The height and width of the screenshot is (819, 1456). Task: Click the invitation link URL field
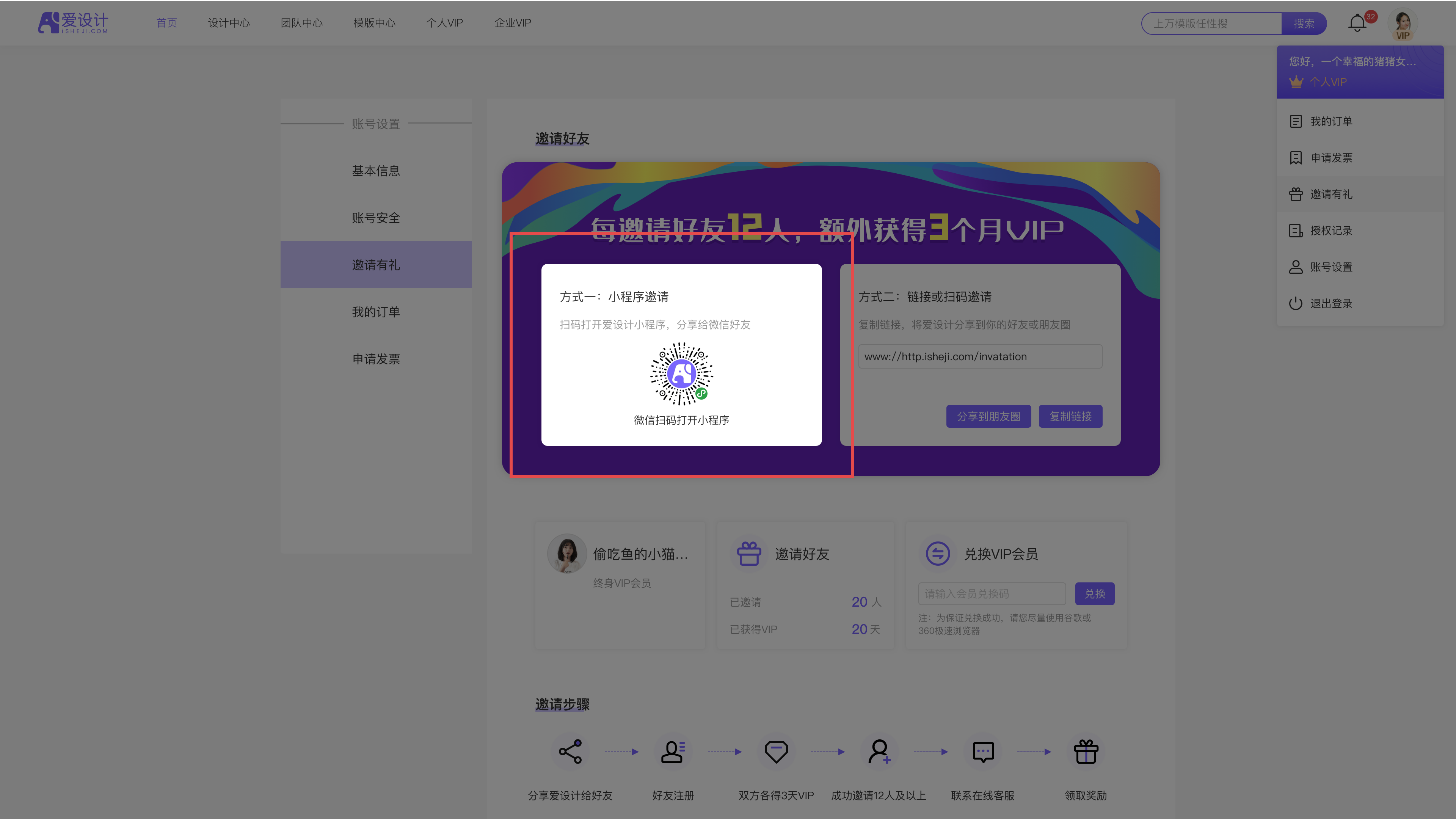(980, 357)
